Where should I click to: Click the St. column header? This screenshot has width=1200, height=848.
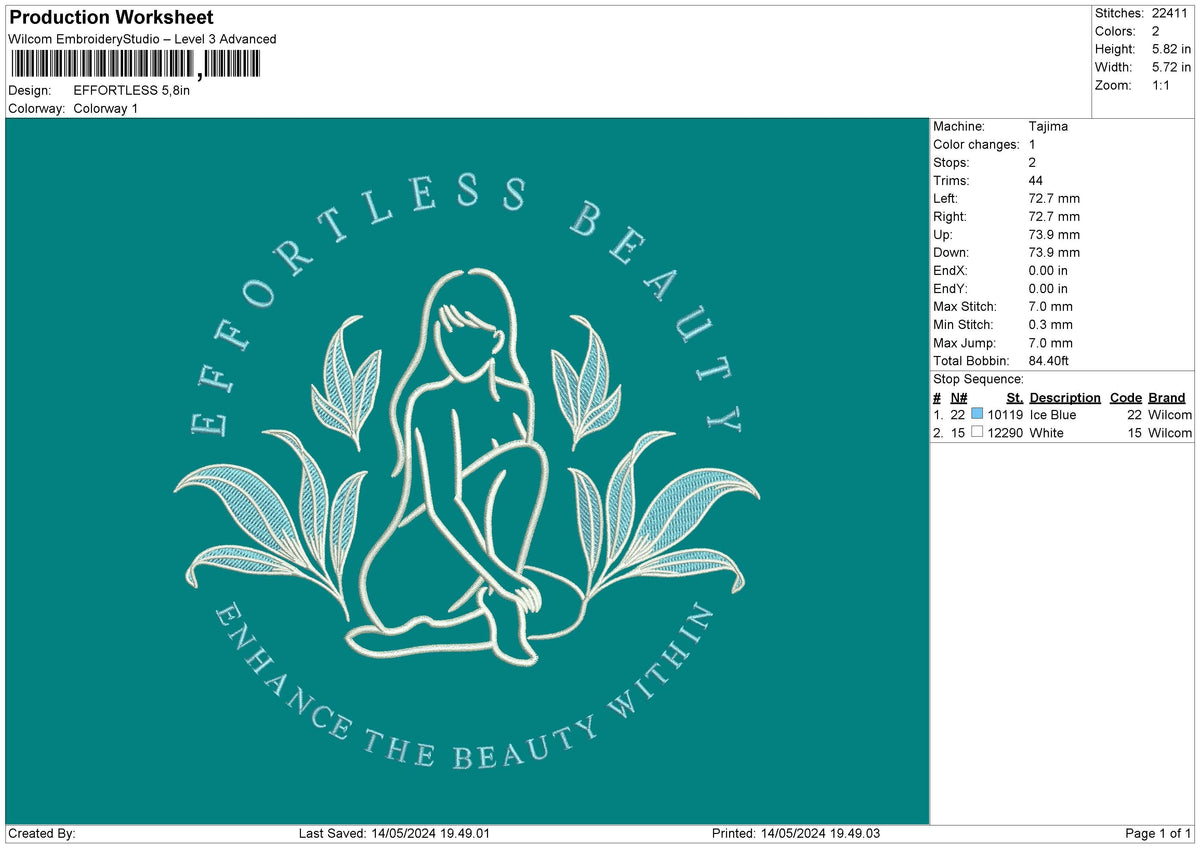tap(1015, 397)
